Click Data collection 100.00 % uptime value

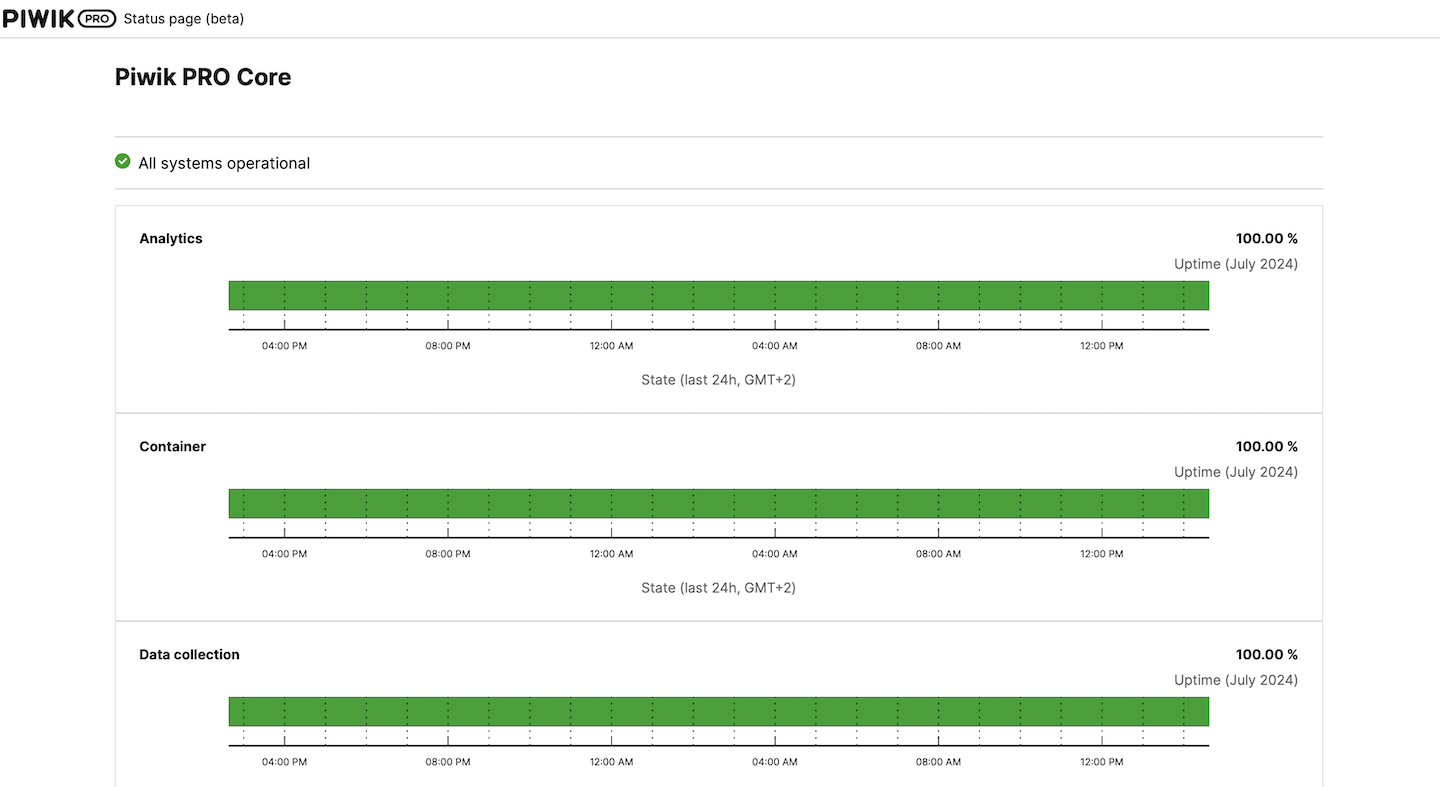point(1267,654)
